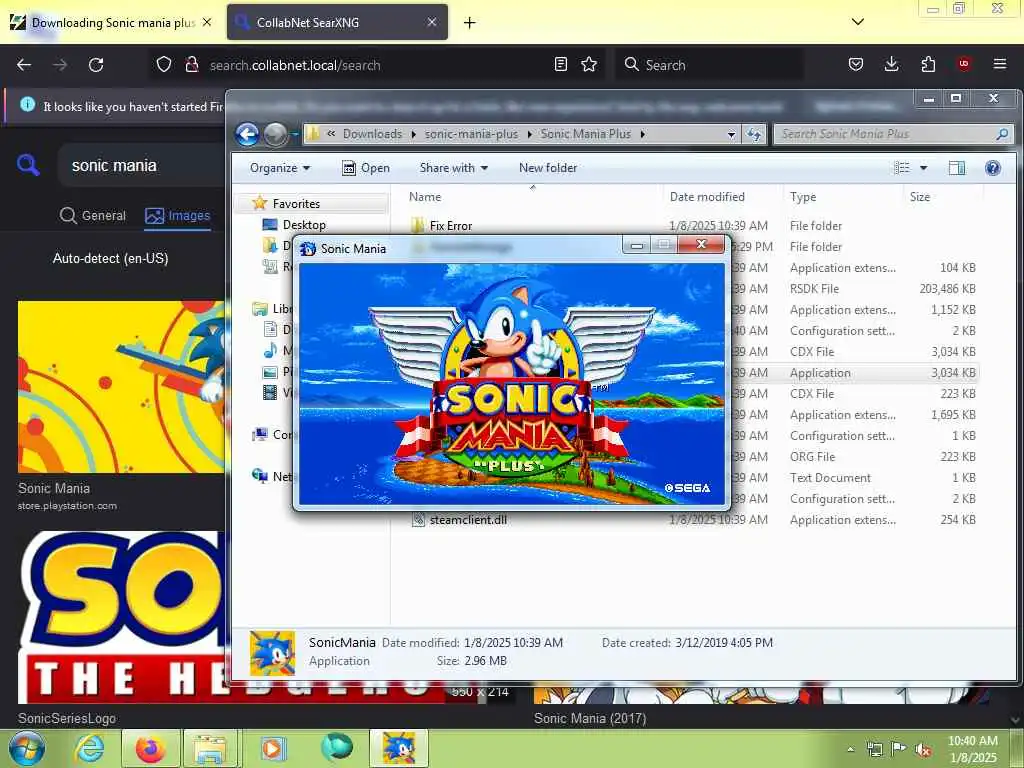The height and width of the screenshot is (768, 1024).
Task: Open the Firefox hamburger menu
Action: coord(1000,64)
